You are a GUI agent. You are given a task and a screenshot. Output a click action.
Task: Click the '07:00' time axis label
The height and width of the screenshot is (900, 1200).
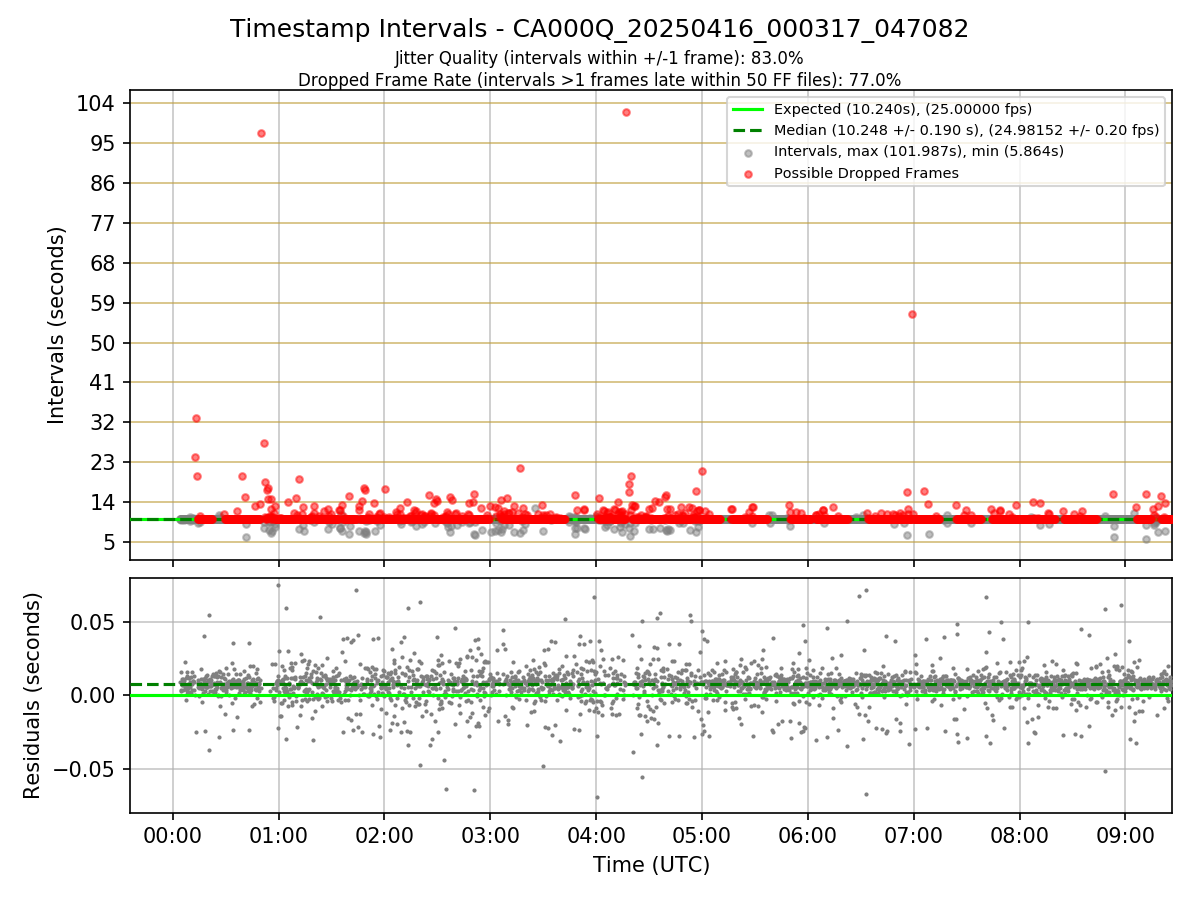[913, 836]
